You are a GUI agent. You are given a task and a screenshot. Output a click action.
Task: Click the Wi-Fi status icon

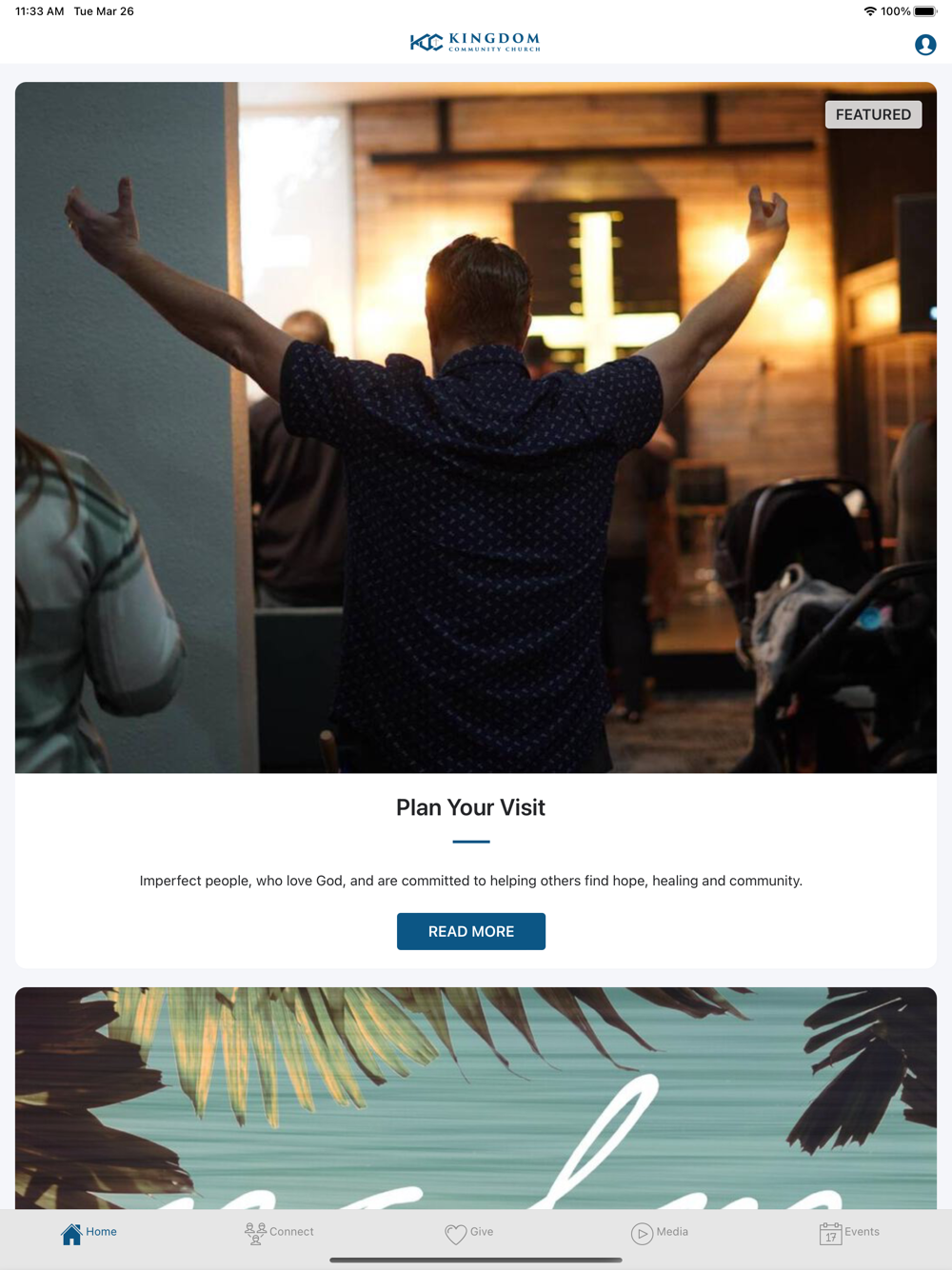pyautogui.click(x=869, y=11)
